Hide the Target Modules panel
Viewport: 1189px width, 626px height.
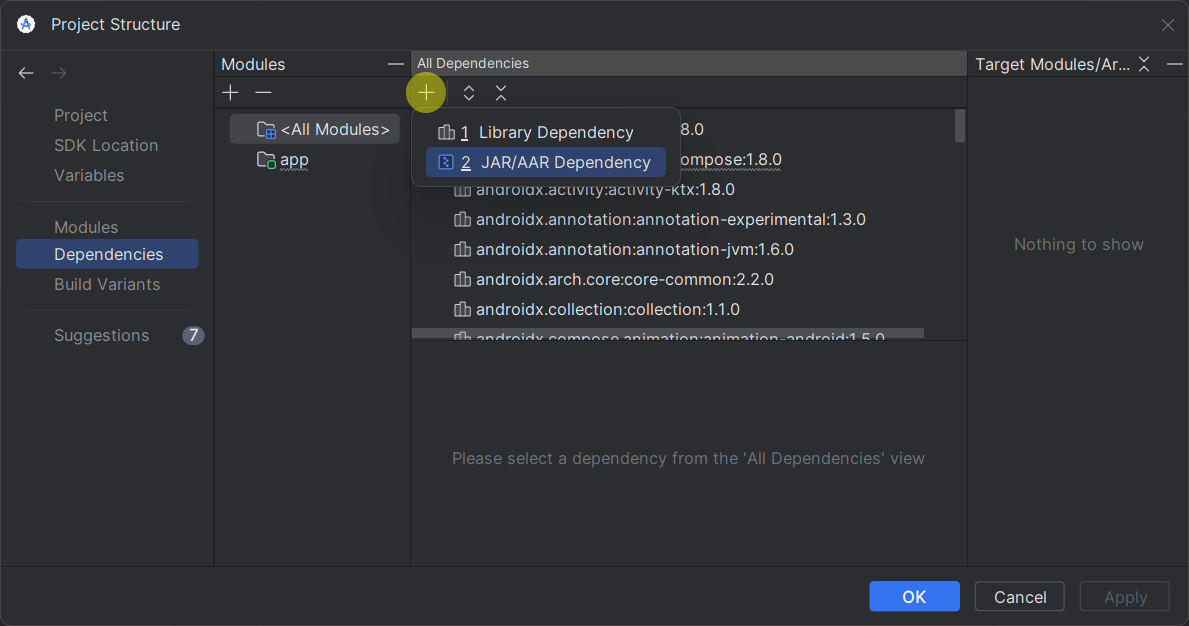point(1175,63)
